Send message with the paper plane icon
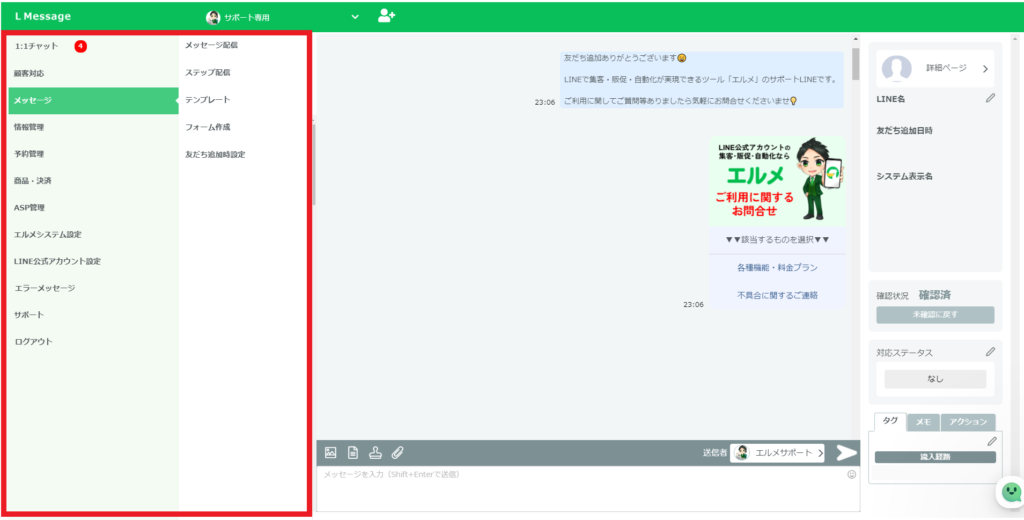The image size is (1024, 520). pyautogui.click(x=846, y=453)
